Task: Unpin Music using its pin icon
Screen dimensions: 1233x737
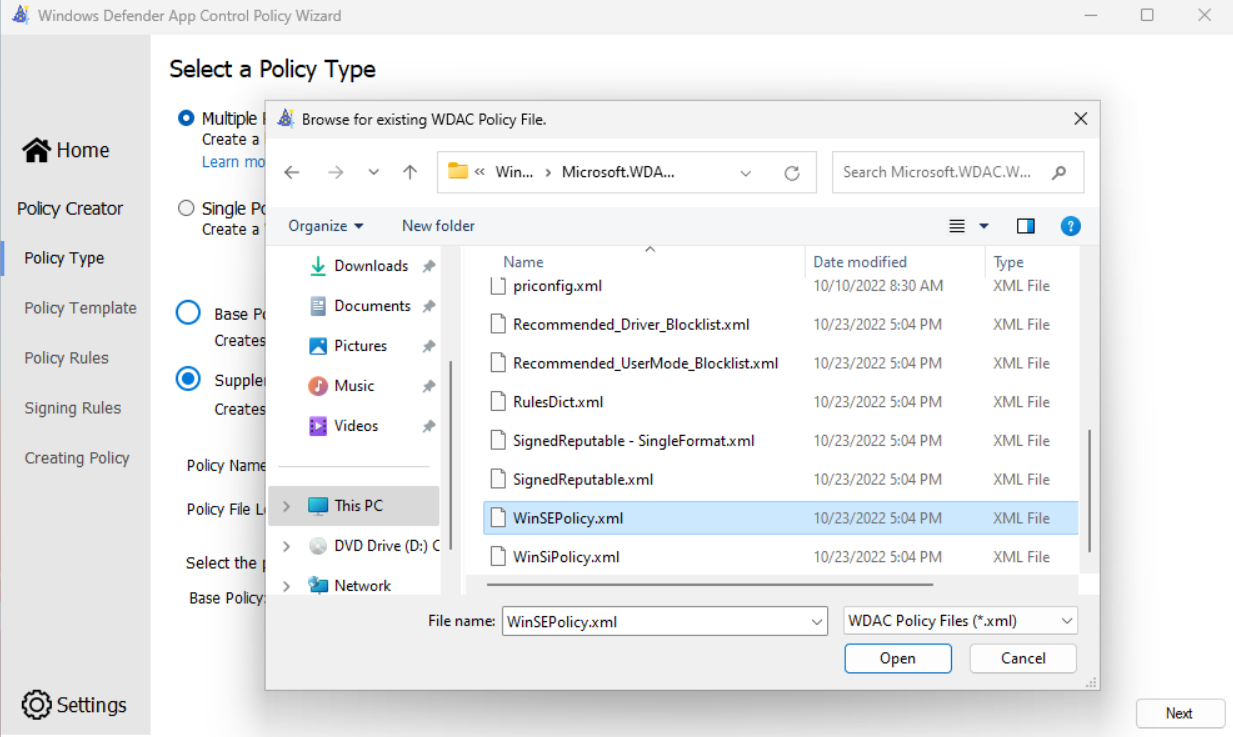Action: tap(428, 386)
